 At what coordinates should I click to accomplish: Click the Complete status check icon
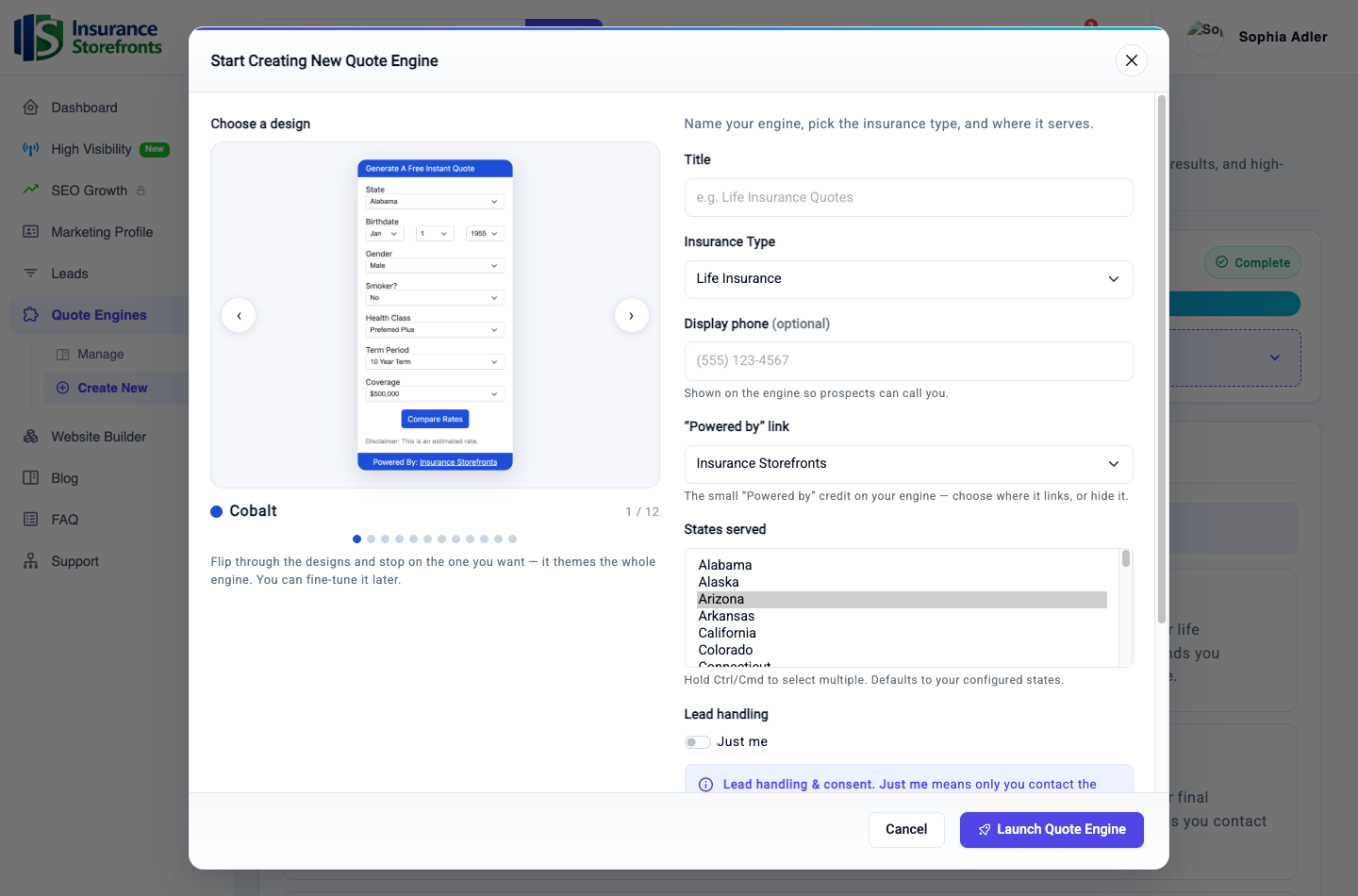1222,262
